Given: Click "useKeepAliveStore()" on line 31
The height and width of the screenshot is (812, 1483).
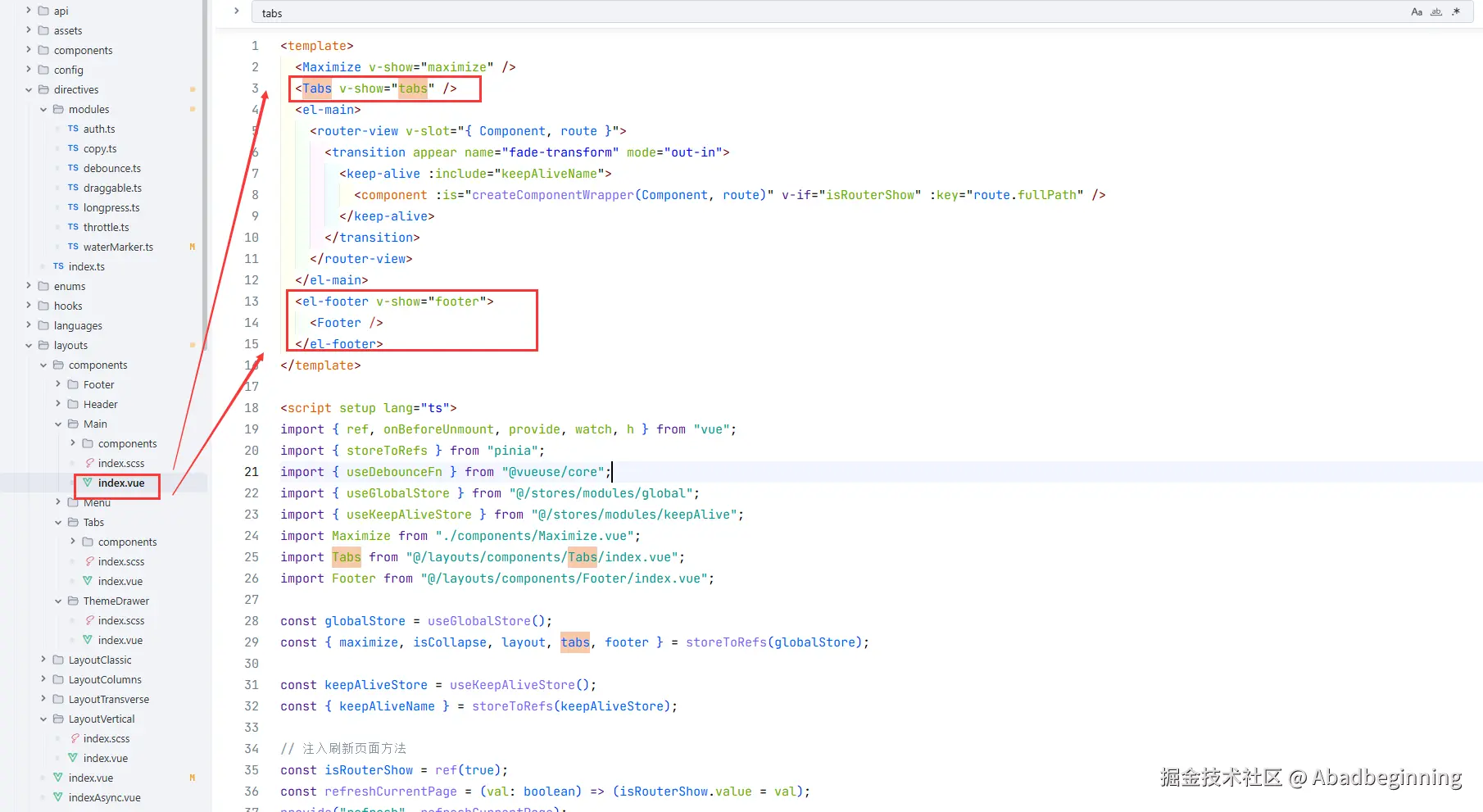Looking at the screenshot, I should pyautogui.click(x=519, y=685).
